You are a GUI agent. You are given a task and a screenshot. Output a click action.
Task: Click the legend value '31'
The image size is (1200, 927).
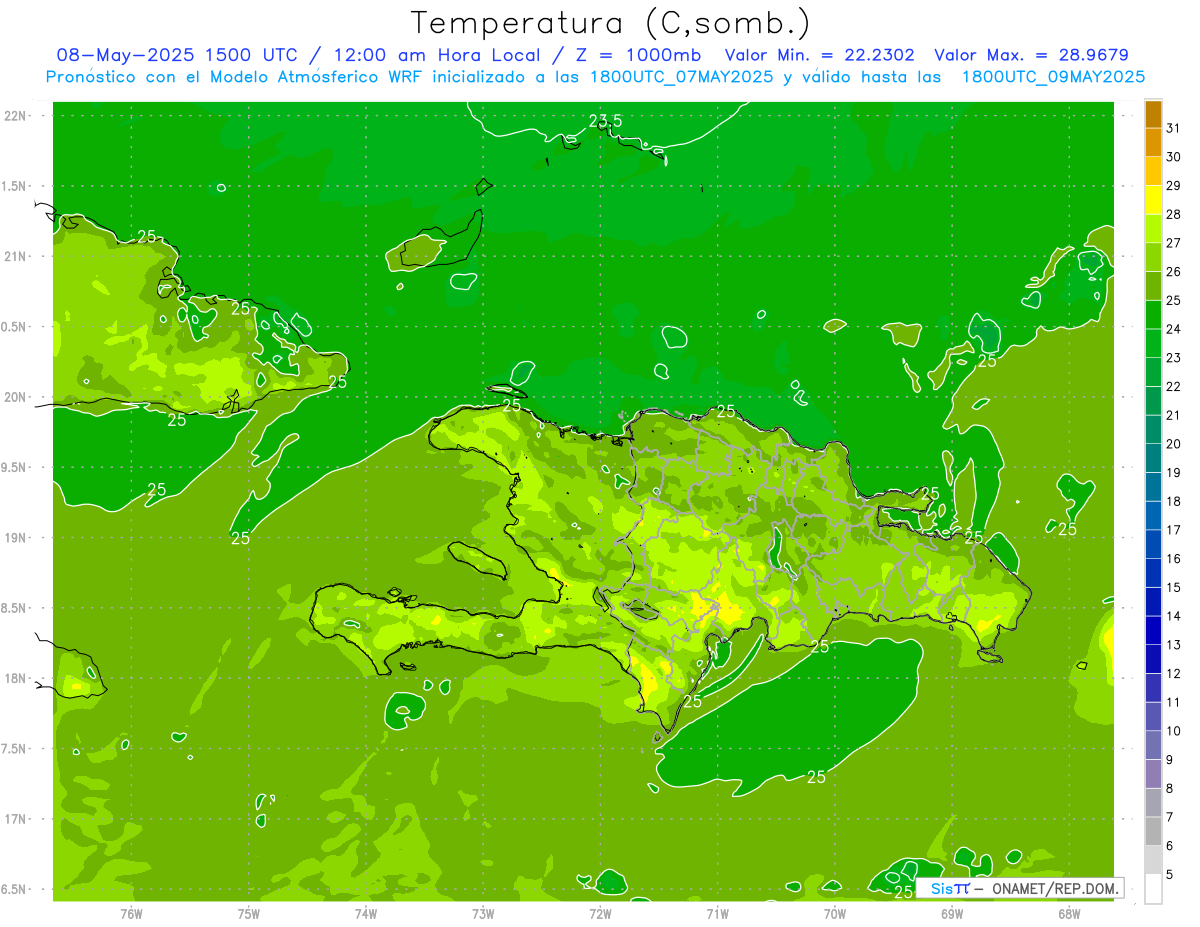tap(1173, 128)
